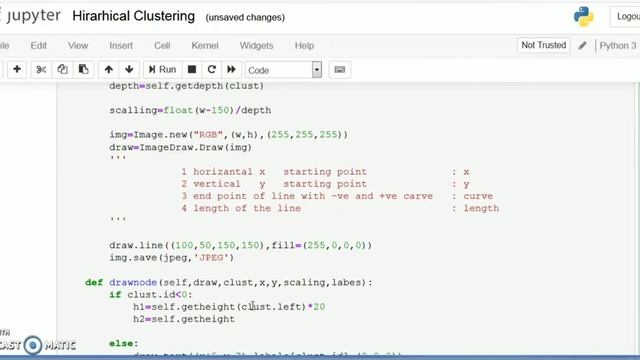Move selected cell up arrow
640x360 pixels.
pos(109,69)
